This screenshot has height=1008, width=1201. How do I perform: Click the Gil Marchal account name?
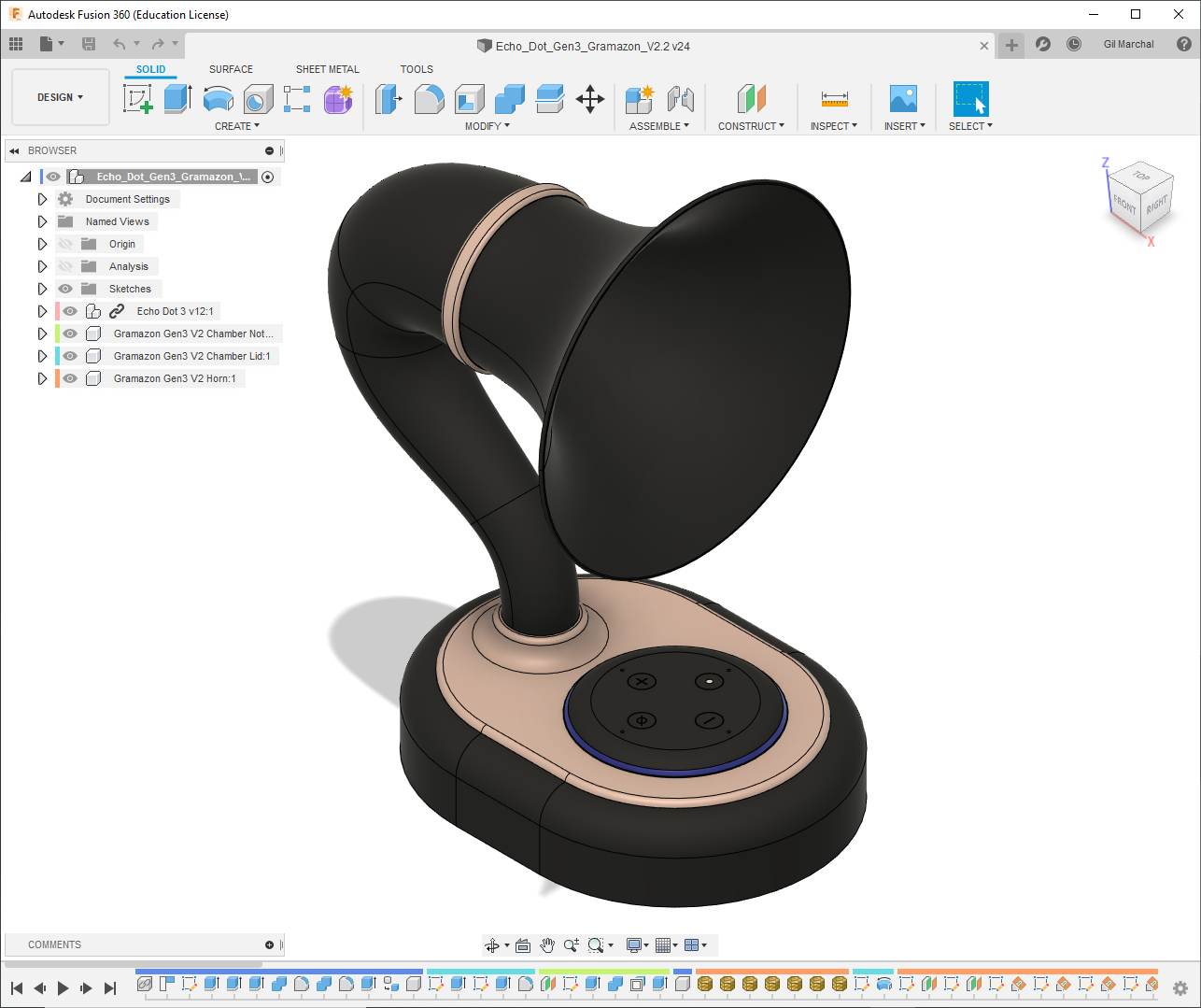[x=1128, y=44]
